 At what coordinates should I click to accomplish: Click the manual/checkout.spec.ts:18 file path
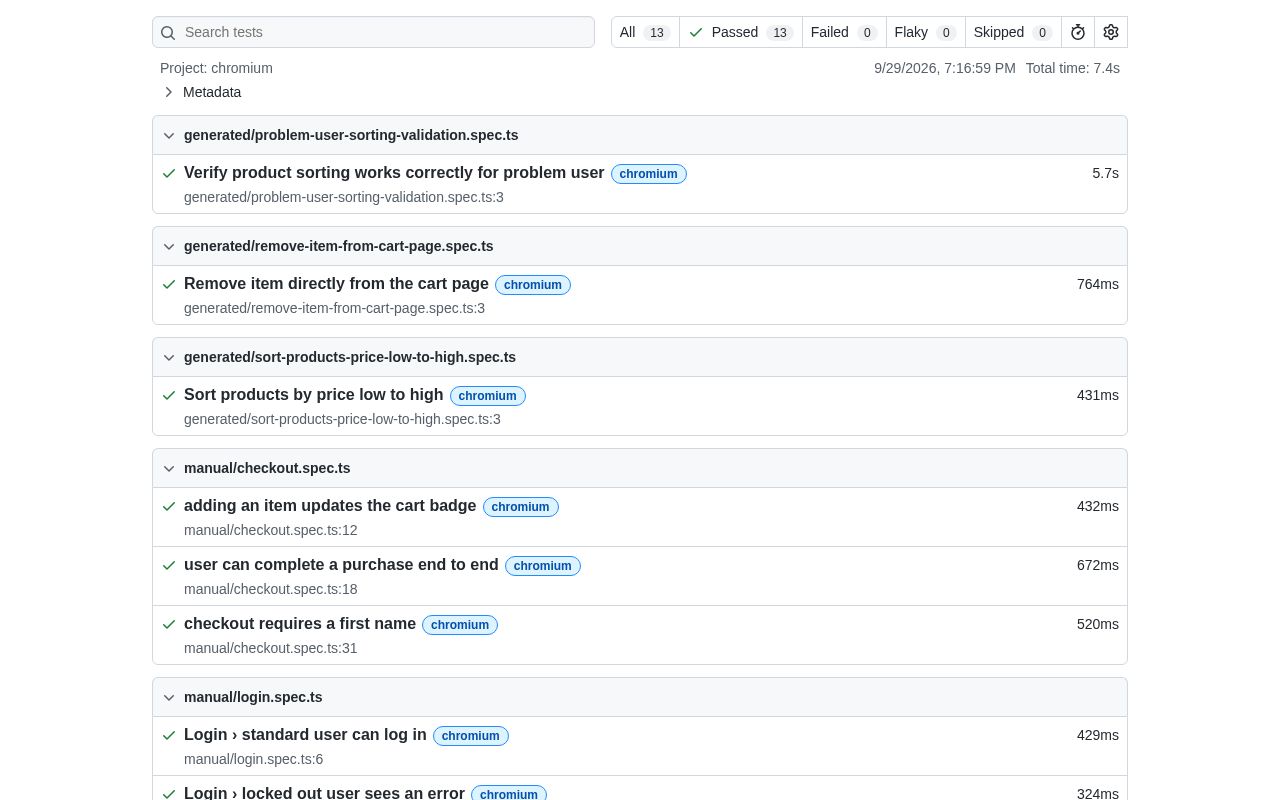271,589
